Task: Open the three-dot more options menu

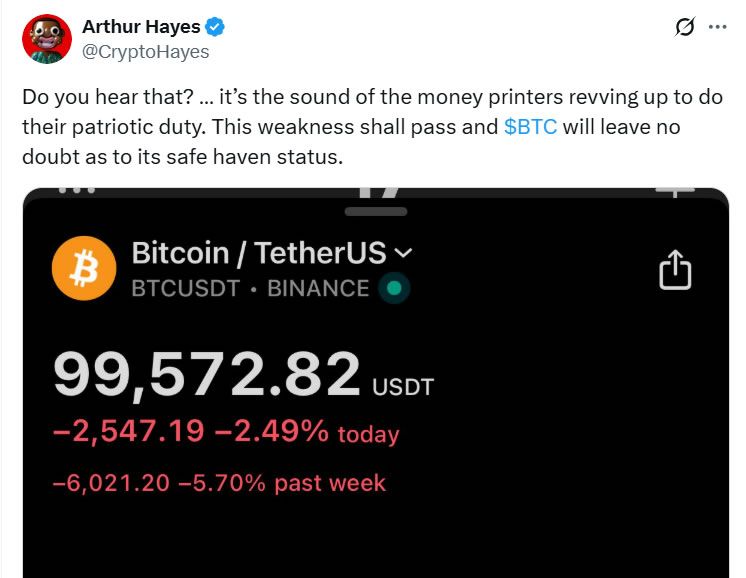Action: [717, 27]
